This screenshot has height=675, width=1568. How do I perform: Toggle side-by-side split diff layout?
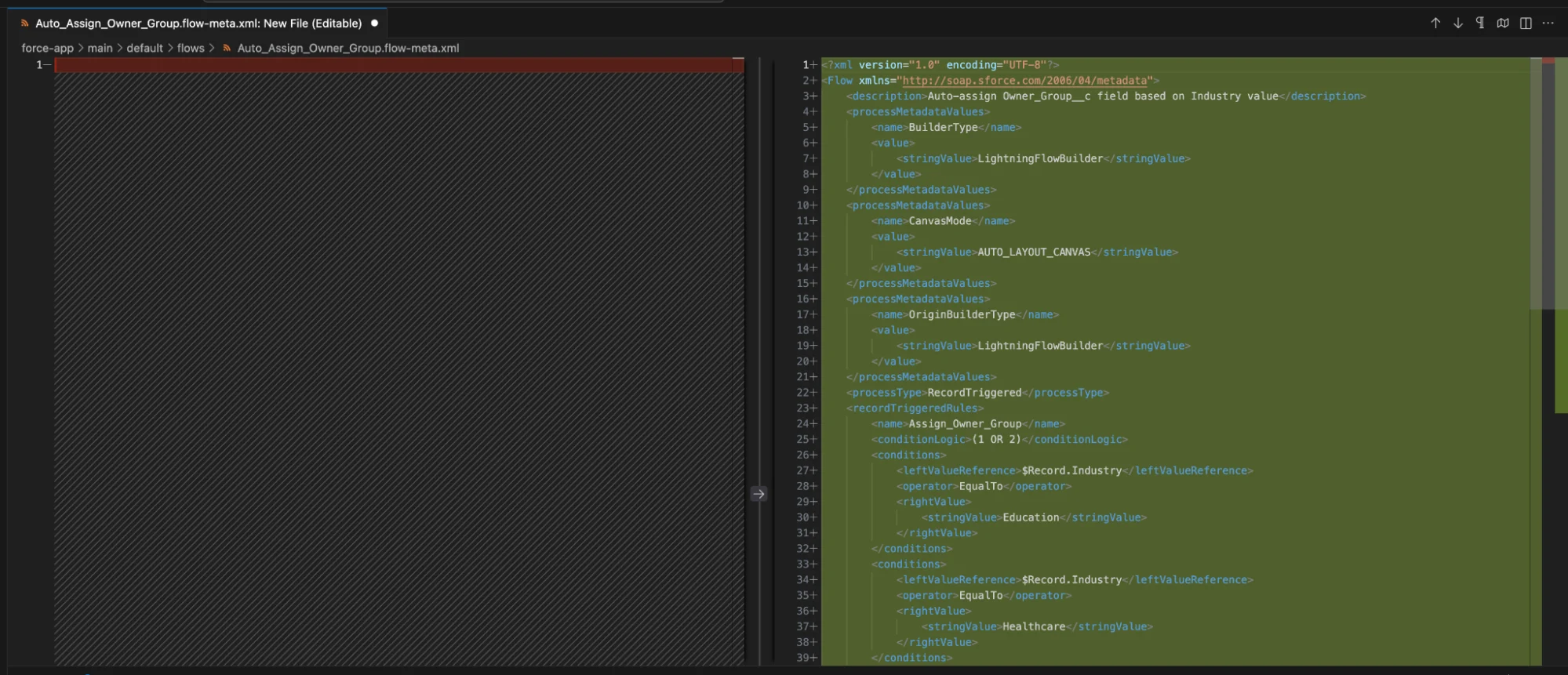[1525, 24]
